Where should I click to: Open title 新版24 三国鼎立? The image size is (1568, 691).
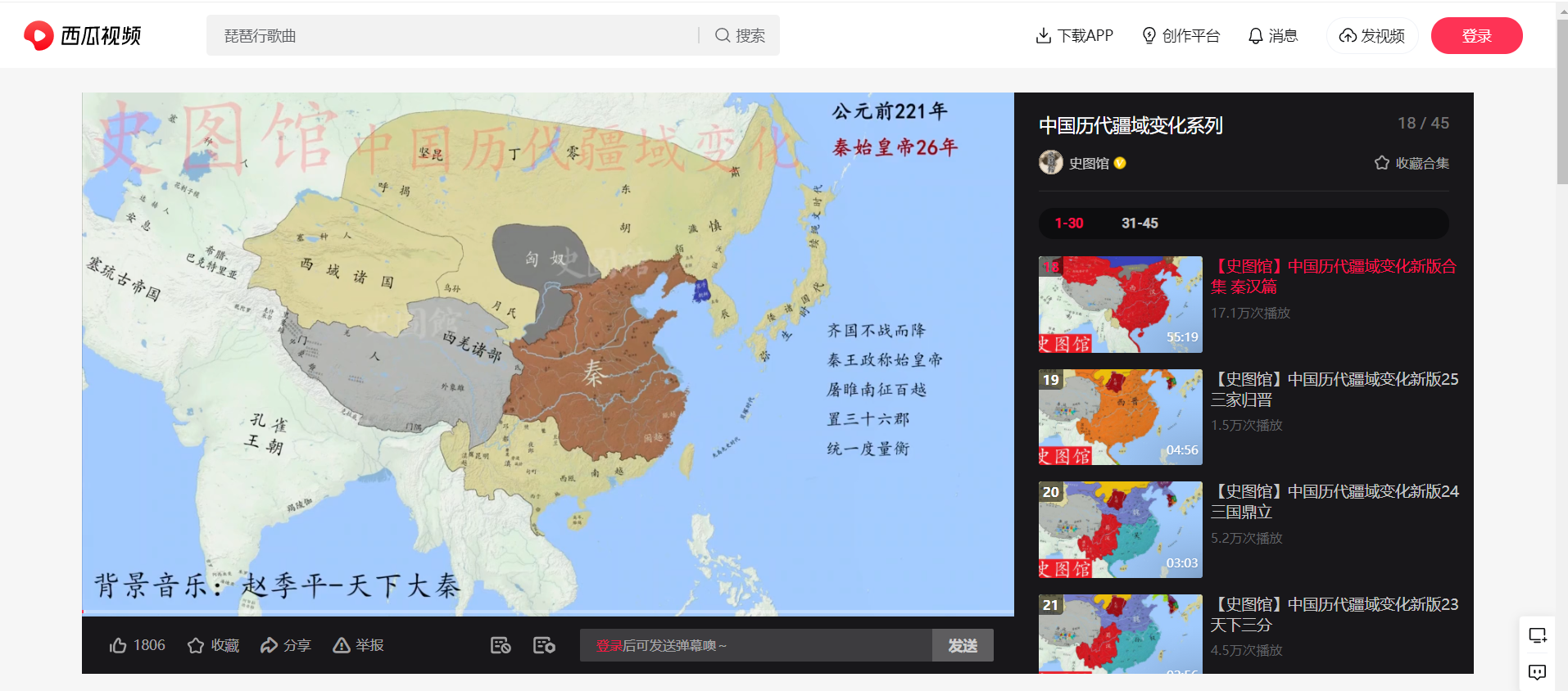[x=1335, y=501]
